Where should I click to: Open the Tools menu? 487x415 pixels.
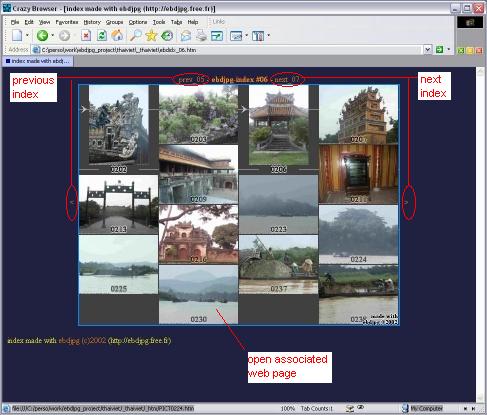(x=159, y=22)
